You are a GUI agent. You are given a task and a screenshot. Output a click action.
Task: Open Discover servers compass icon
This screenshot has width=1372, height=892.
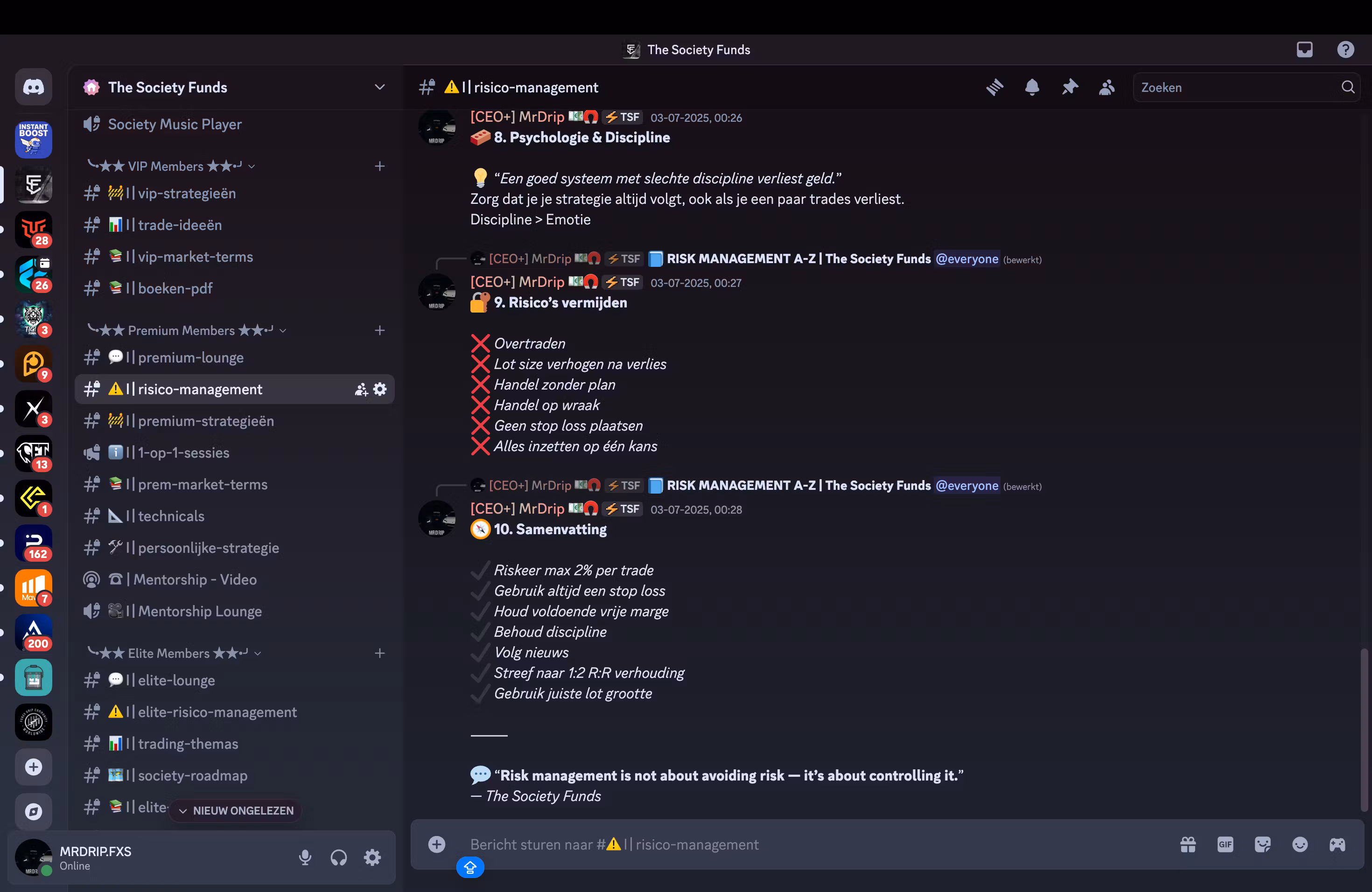[34, 811]
